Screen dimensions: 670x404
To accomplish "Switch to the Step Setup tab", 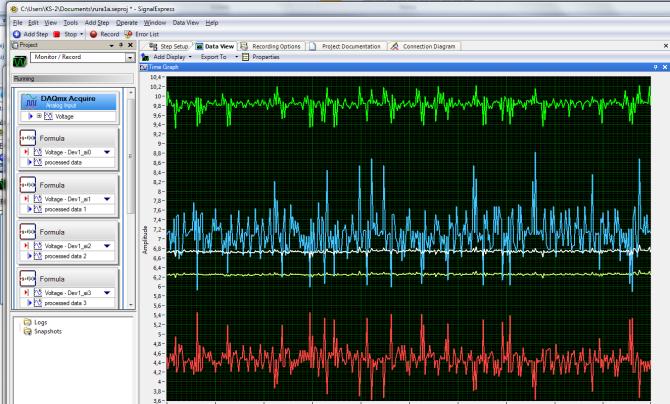I will 169,46.
